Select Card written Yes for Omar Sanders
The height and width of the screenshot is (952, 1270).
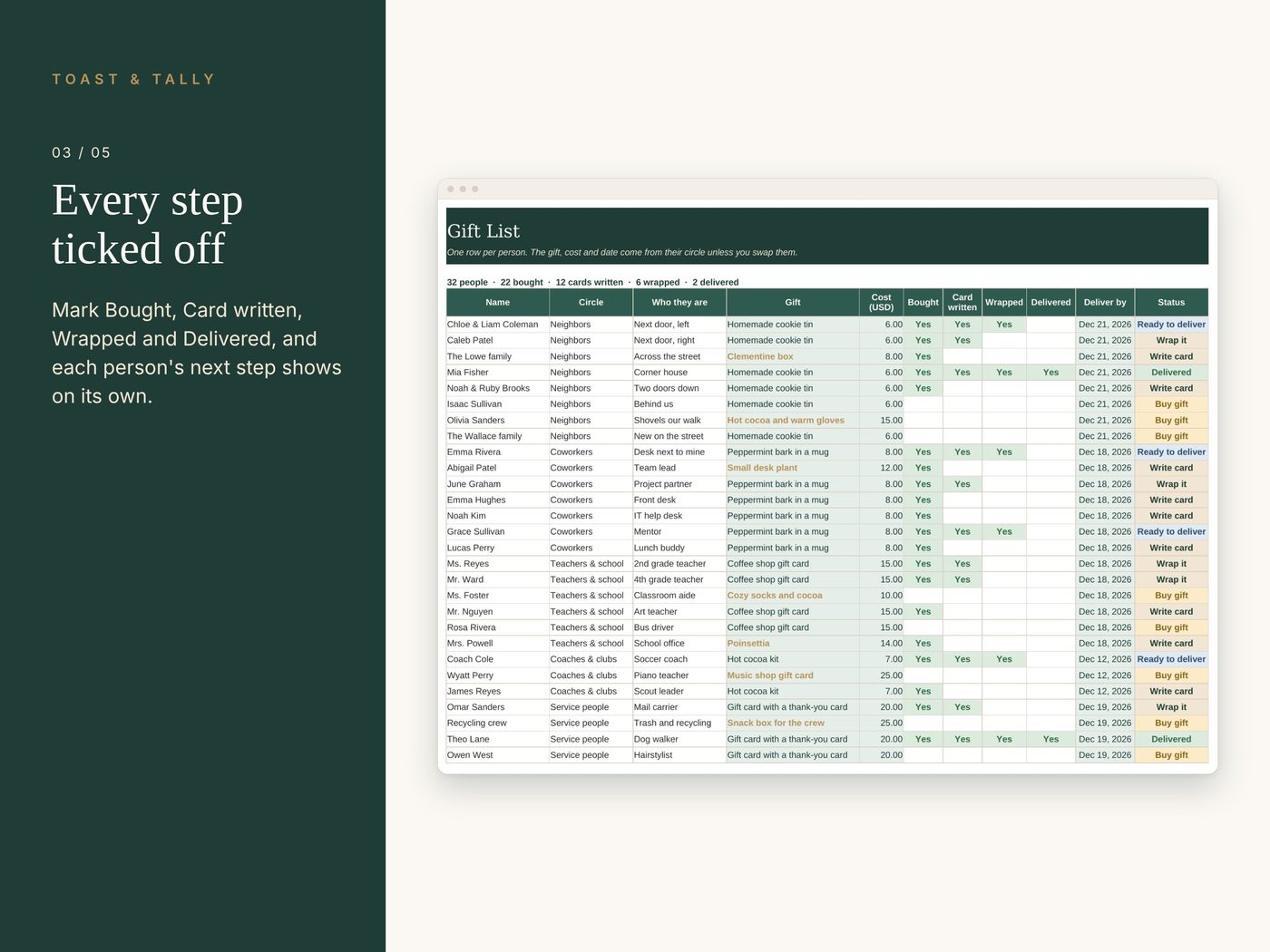pyautogui.click(x=962, y=707)
